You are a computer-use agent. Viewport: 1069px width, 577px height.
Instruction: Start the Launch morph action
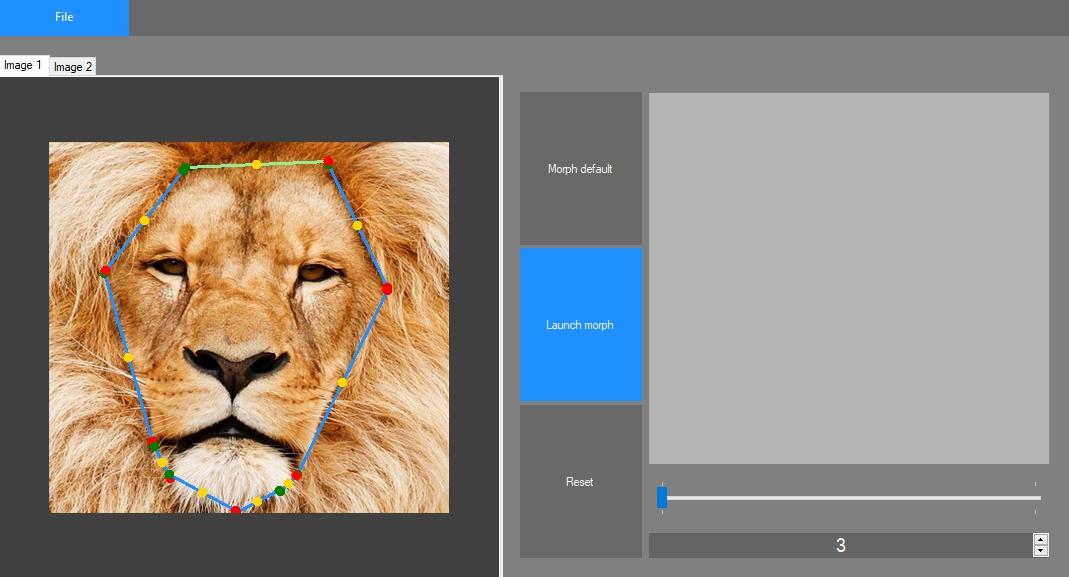coord(580,325)
